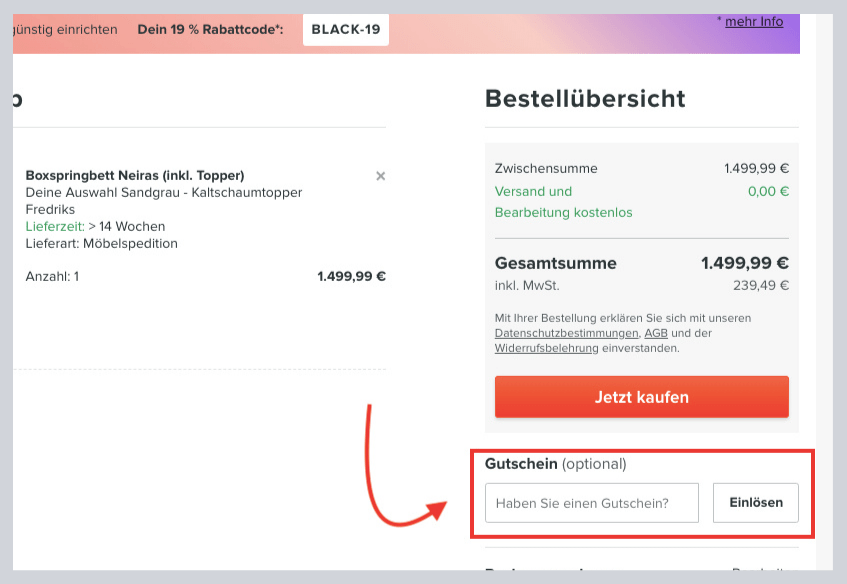Click the Gesamtsumme label
Image resolution: width=847 pixels, height=584 pixels.
[555, 263]
